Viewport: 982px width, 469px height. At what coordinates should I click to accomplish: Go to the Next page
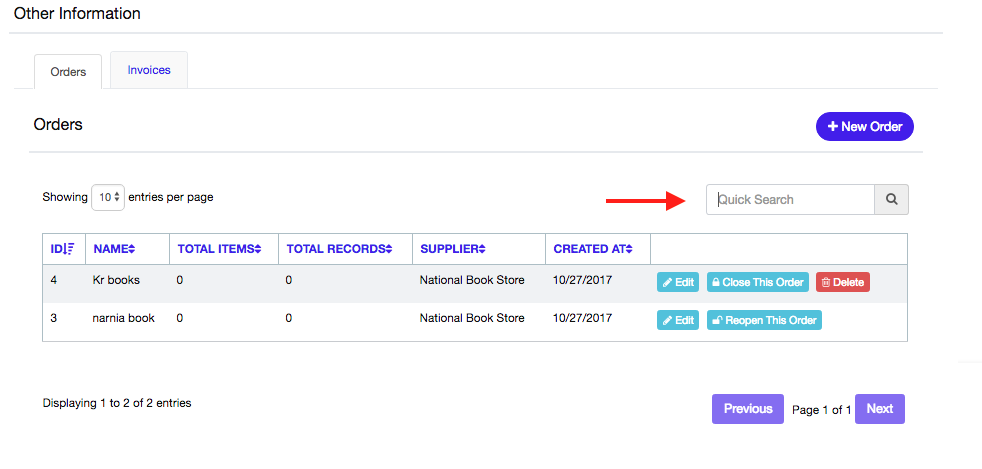pos(880,409)
